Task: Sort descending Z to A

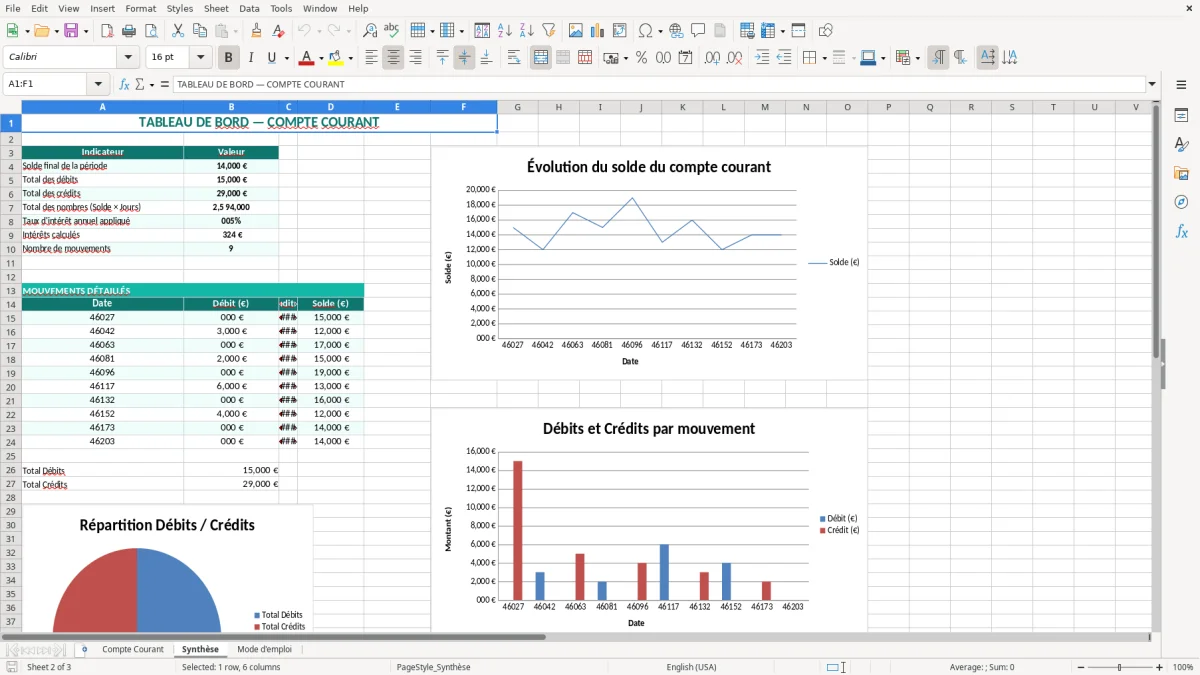Action: point(527,31)
